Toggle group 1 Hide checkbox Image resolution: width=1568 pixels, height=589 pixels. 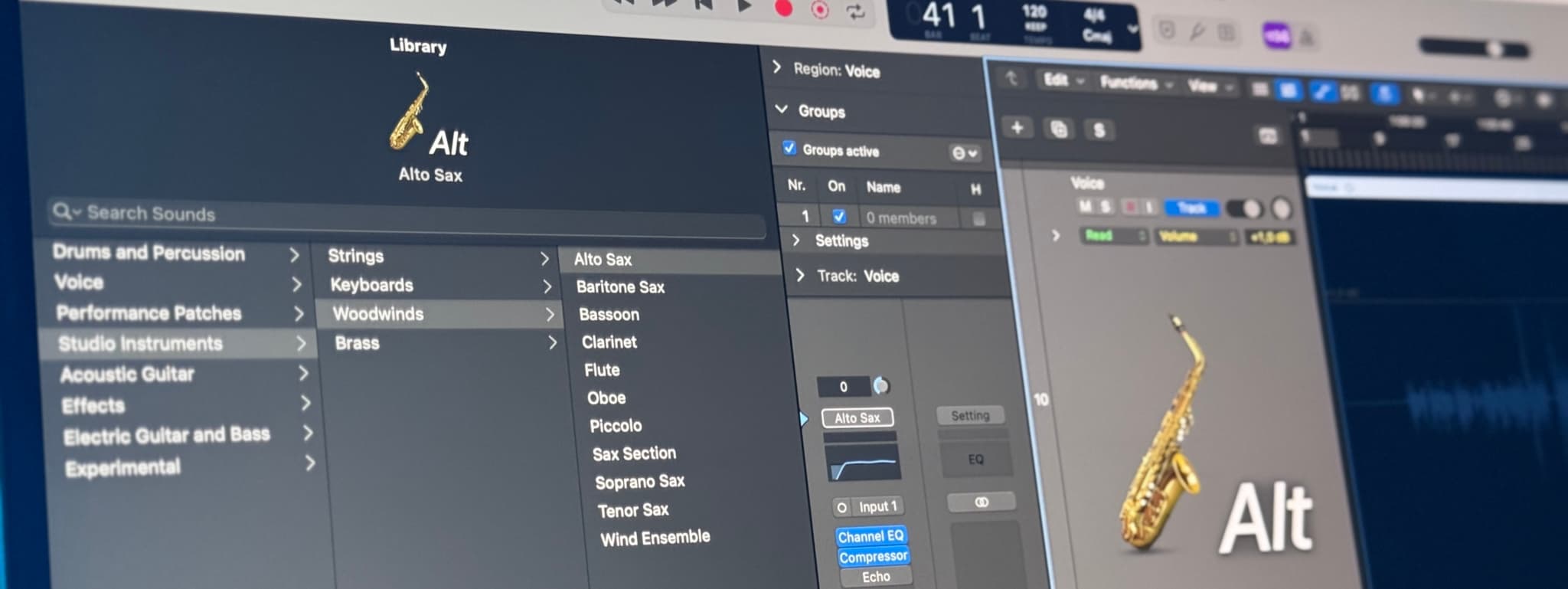(x=978, y=219)
